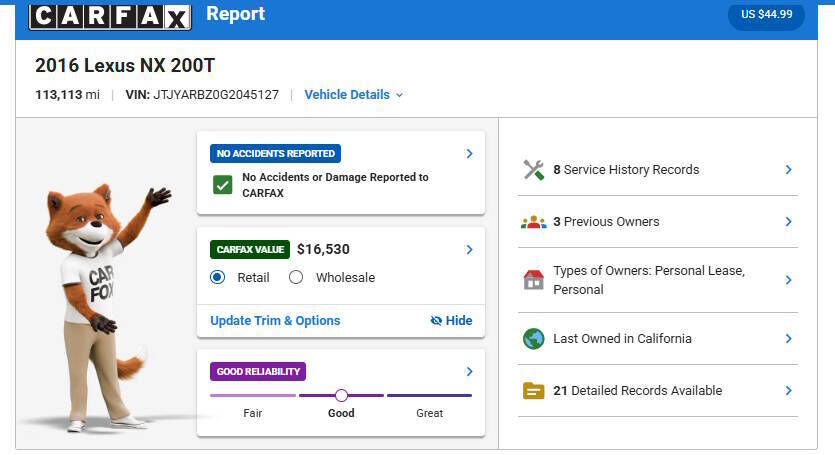Hide the CARFAX value section

451,320
